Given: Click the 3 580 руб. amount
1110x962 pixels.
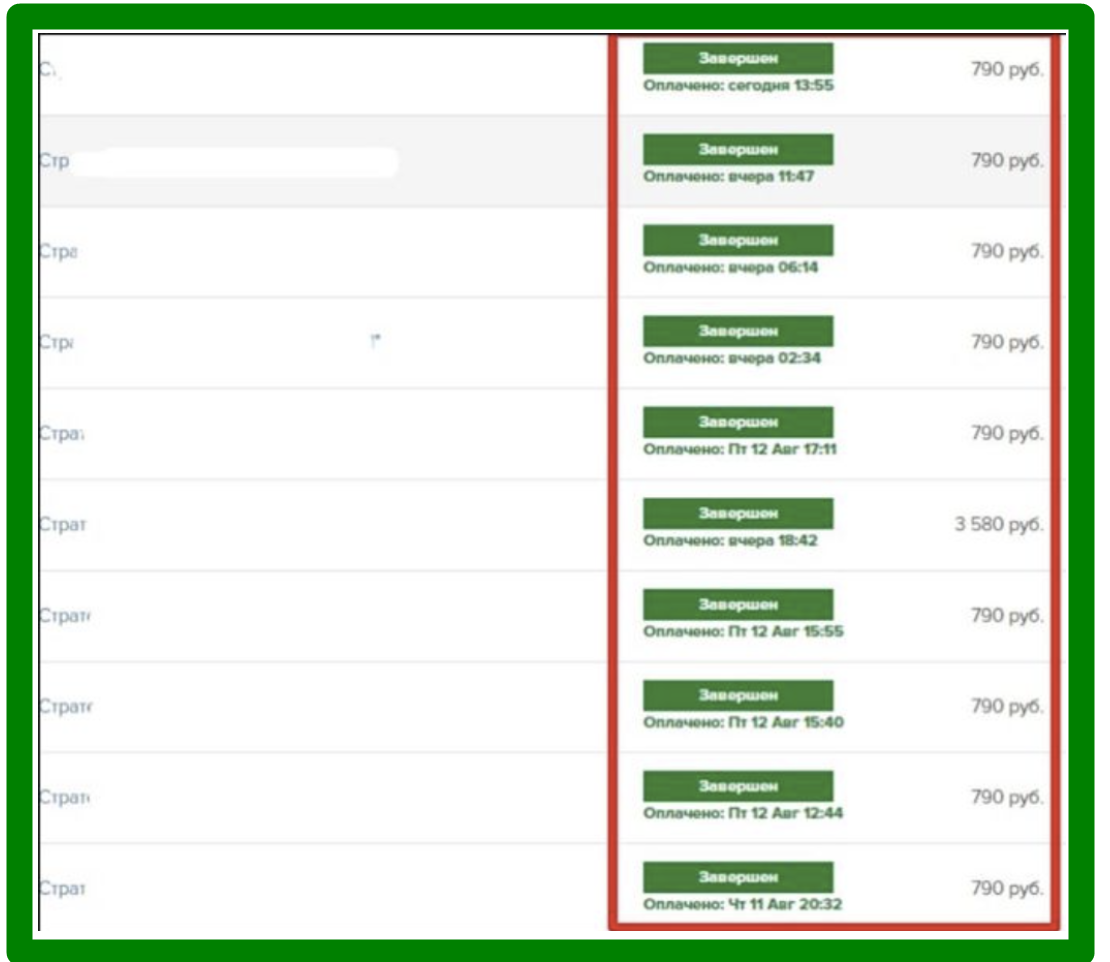Looking at the screenshot, I should click(999, 525).
